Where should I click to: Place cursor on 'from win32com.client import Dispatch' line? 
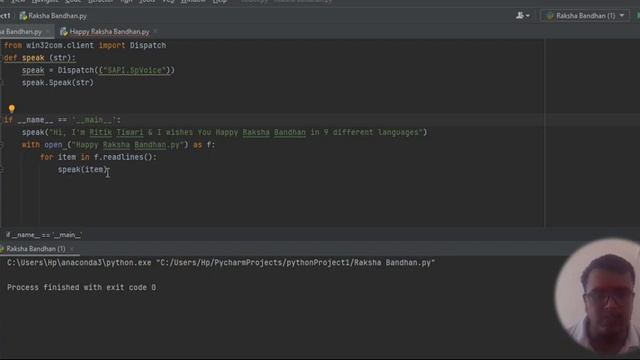click(x=85, y=45)
